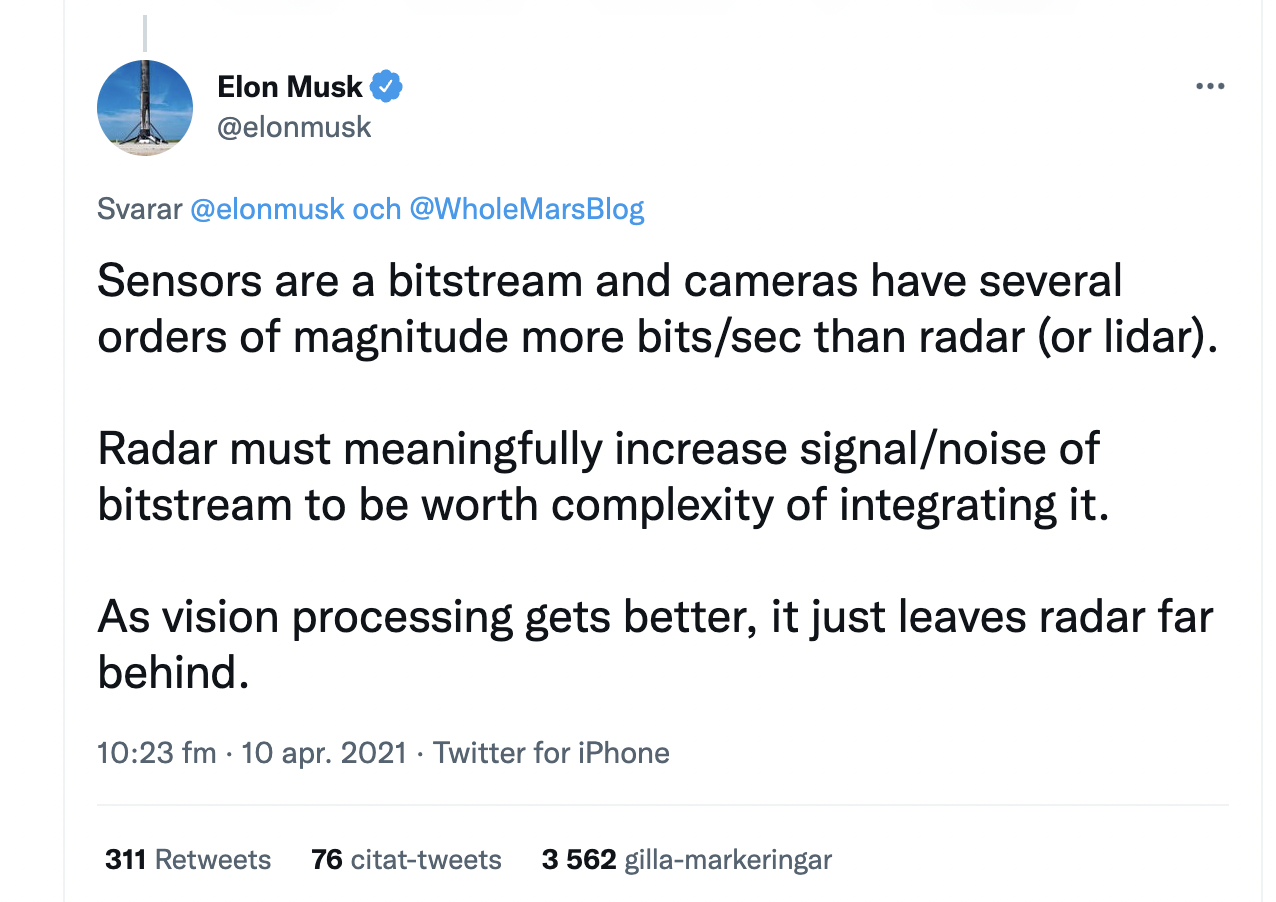Click the Elon Musk display name

point(290,87)
